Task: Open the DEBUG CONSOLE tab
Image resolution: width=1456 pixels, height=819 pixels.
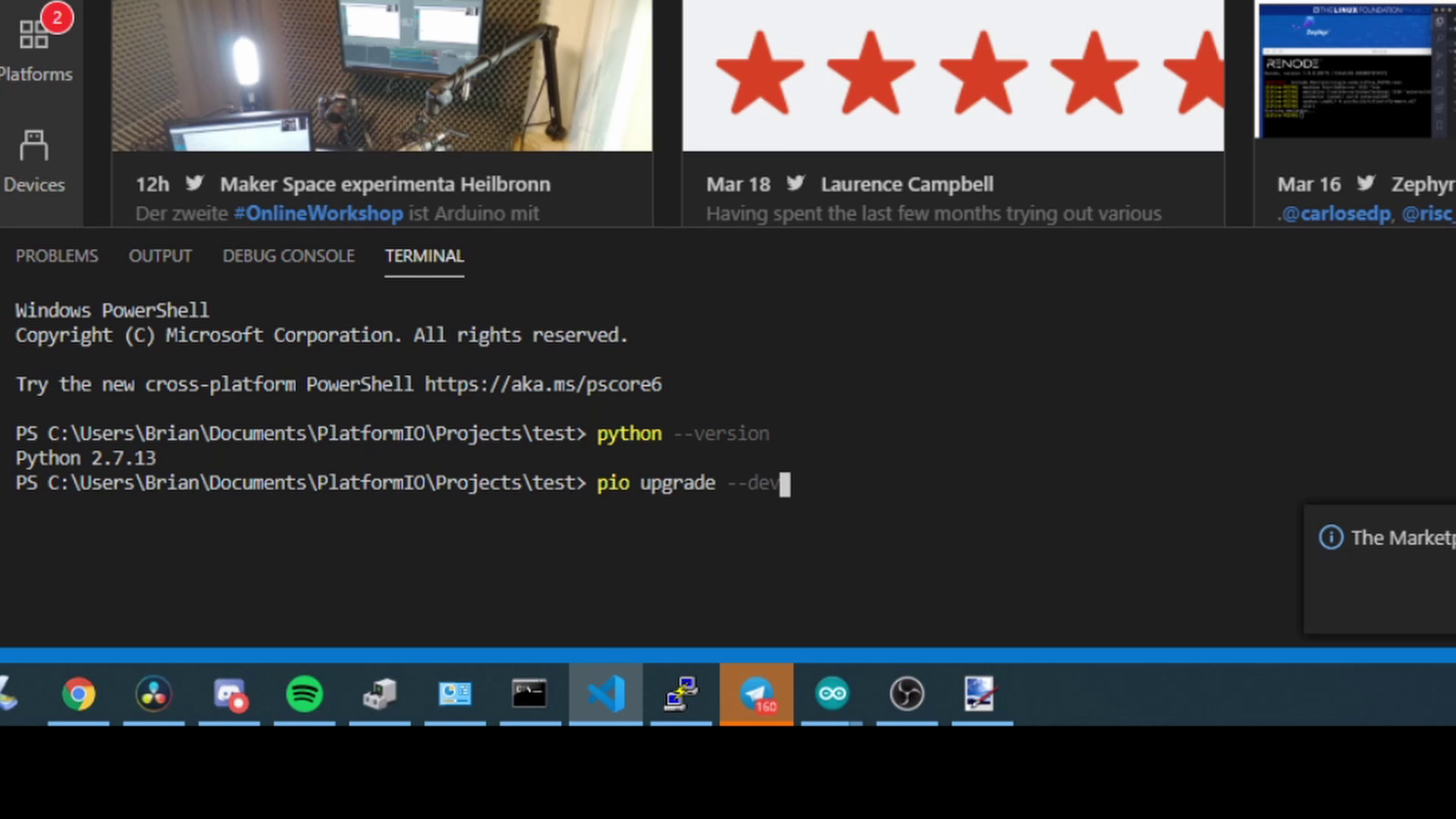Action: pos(288,256)
